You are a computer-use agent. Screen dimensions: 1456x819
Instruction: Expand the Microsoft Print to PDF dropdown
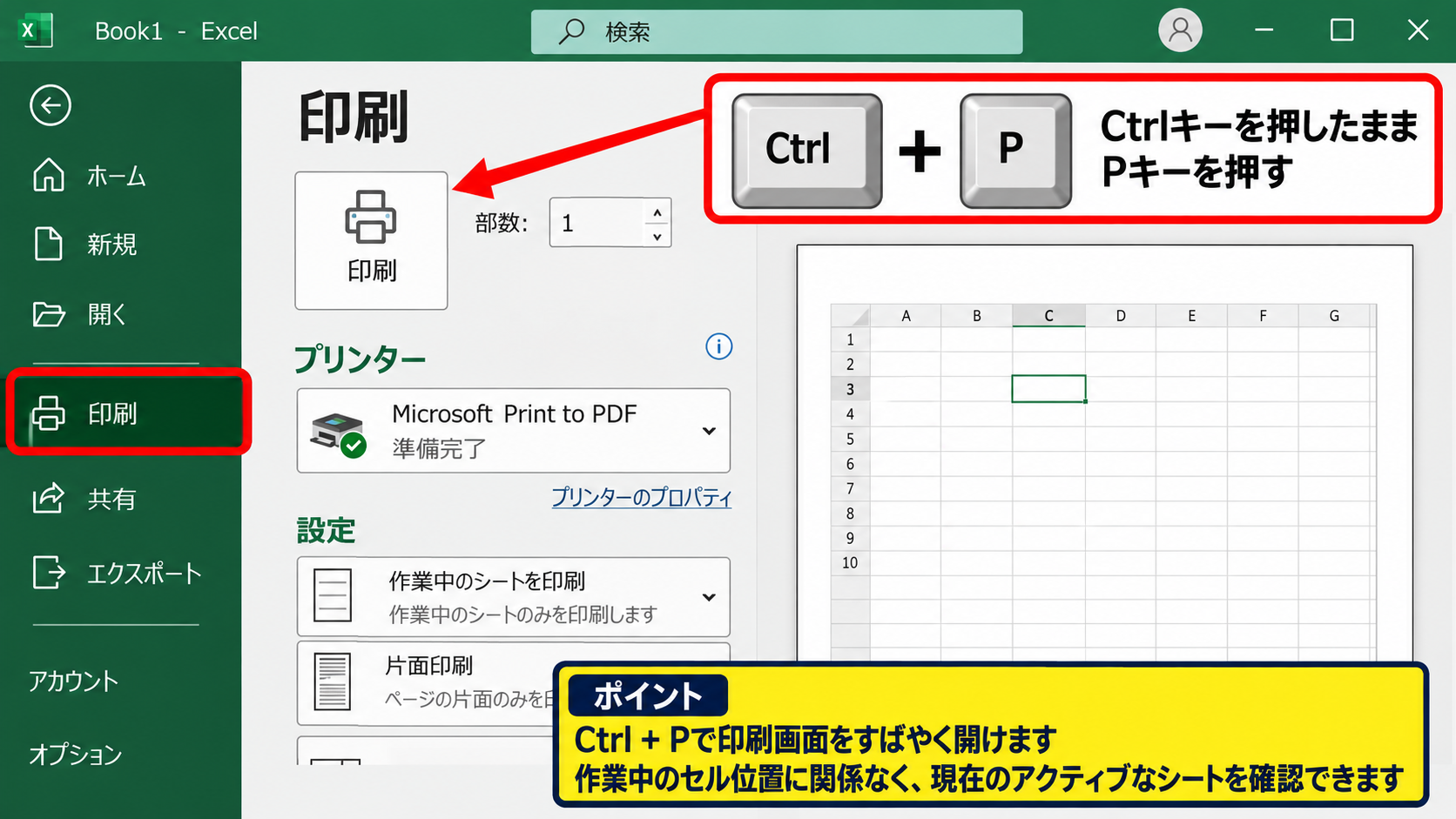(x=514, y=431)
